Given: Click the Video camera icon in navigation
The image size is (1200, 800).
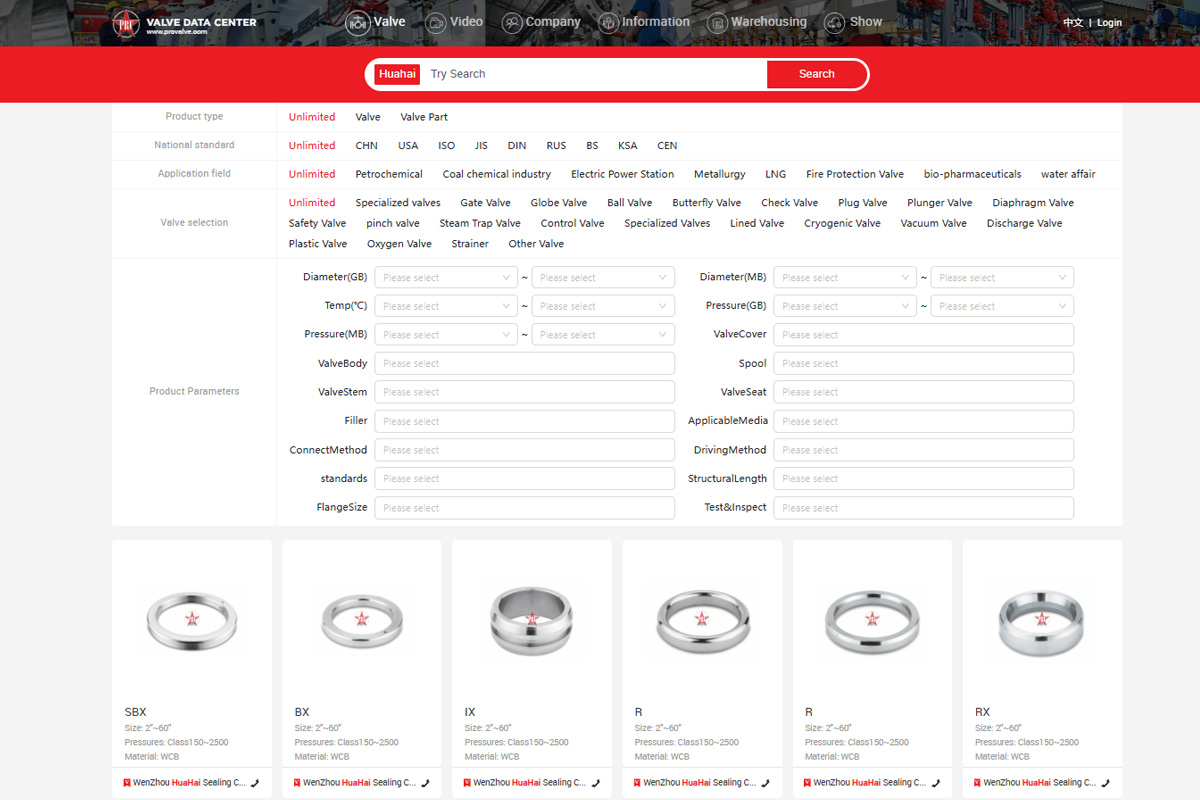Looking at the screenshot, I should point(435,23).
